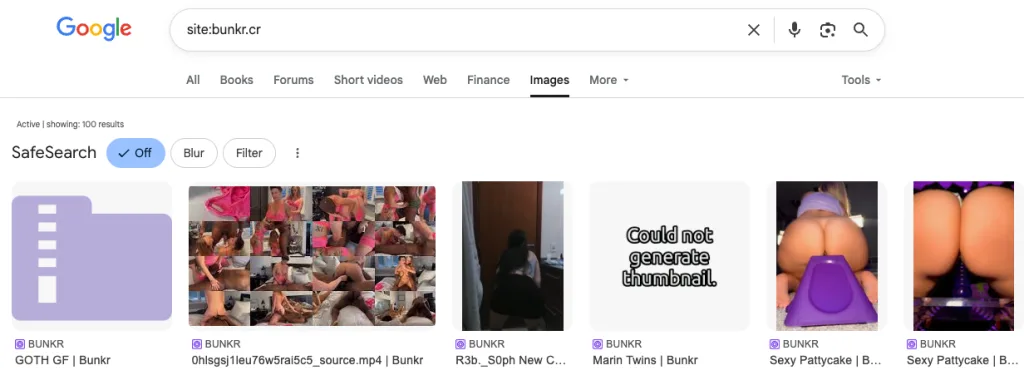The width and height of the screenshot is (1024, 380).
Task: Switch to the All tab
Action: (x=193, y=80)
